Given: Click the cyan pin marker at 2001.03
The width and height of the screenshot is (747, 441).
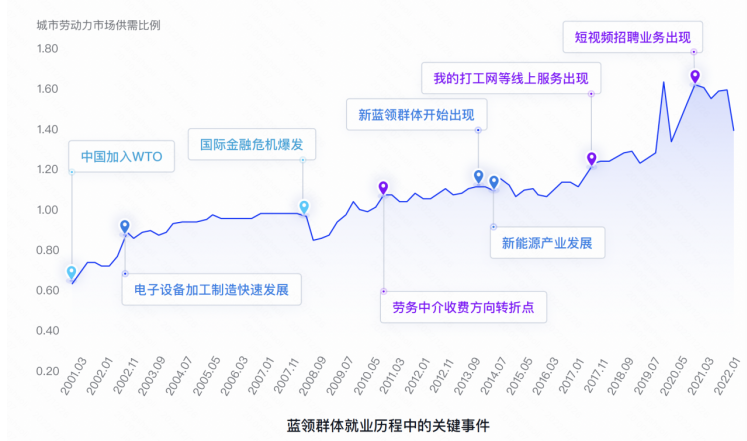Looking at the screenshot, I should coord(71,272).
